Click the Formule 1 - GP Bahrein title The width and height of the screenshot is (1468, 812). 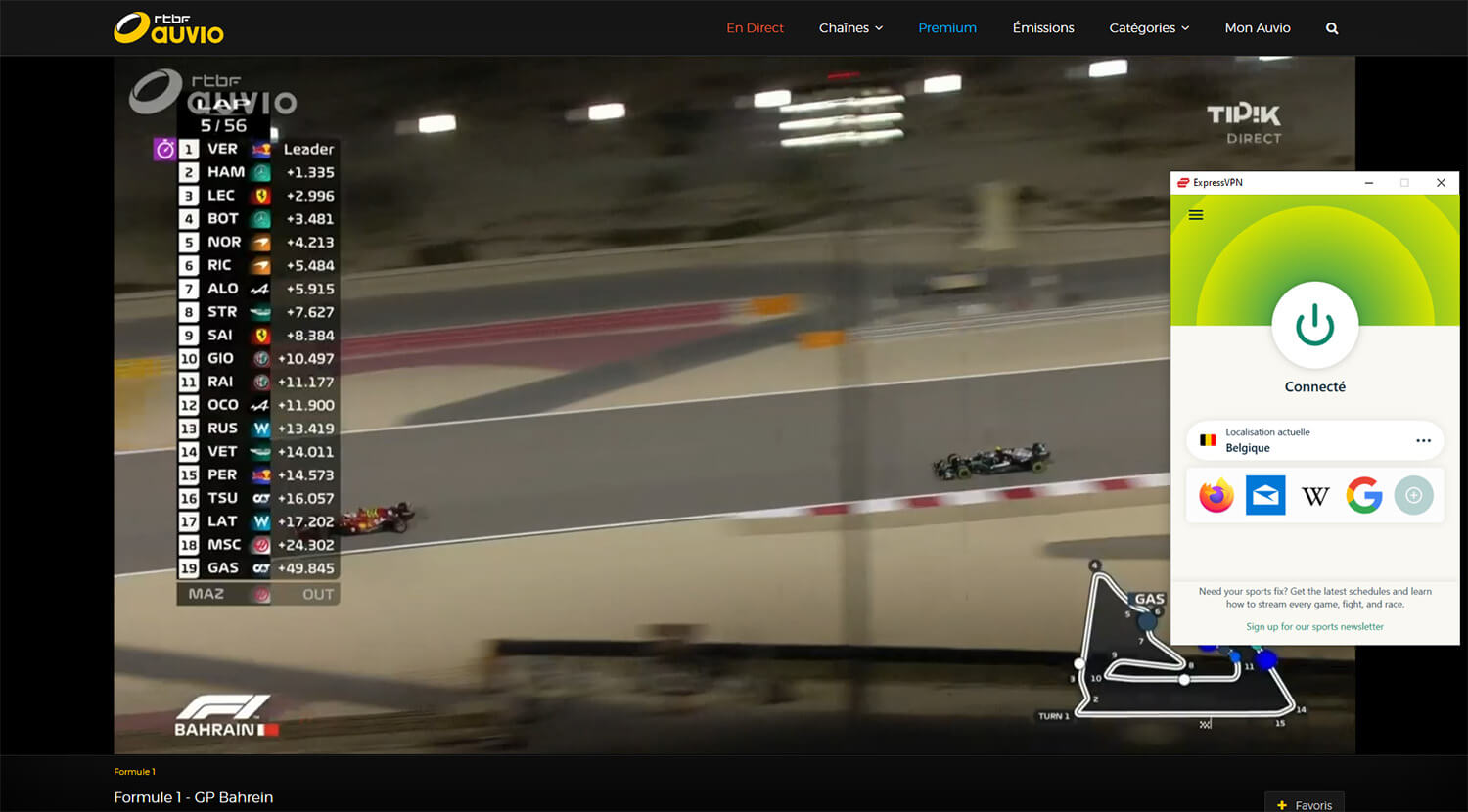click(194, 797)
